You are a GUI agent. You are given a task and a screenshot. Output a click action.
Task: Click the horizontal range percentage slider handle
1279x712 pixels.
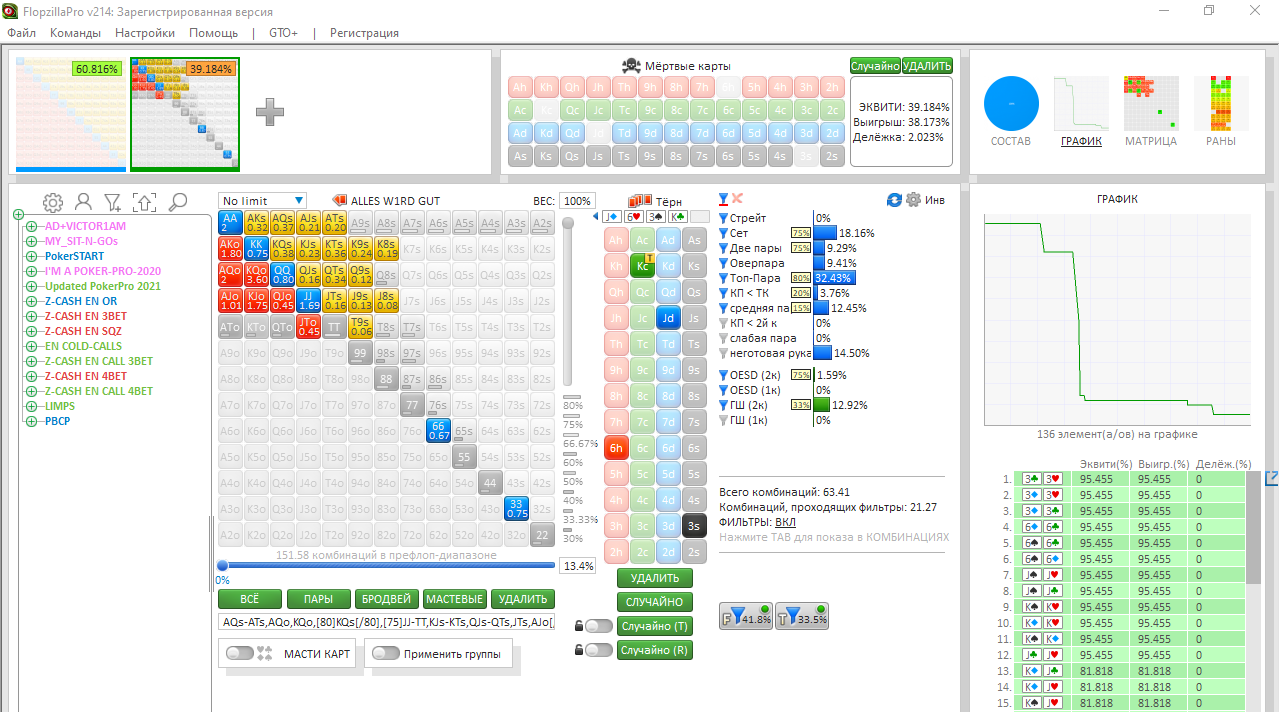pos(222,566)
